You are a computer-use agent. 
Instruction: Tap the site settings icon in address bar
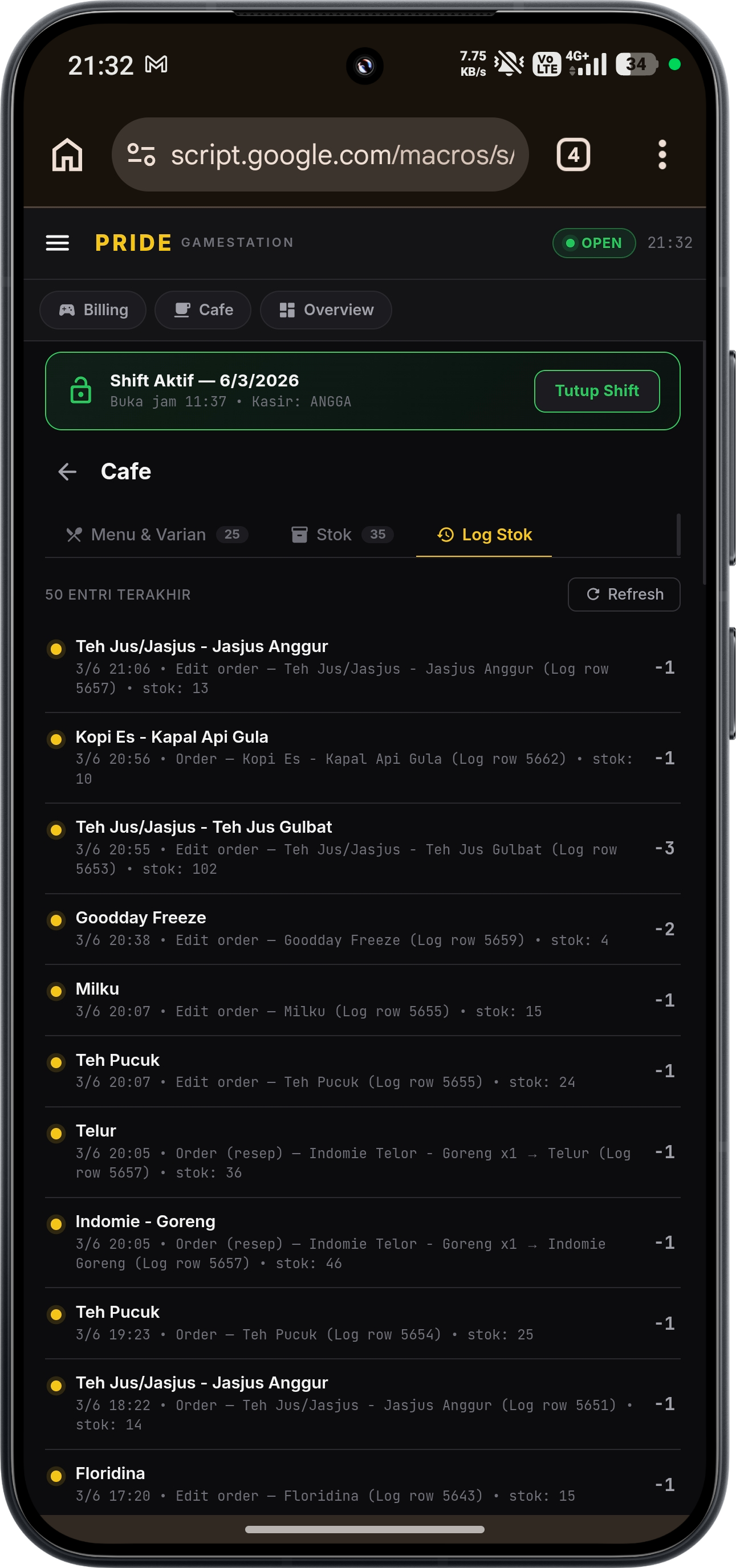pyautogui.click(x=141, y=154)
